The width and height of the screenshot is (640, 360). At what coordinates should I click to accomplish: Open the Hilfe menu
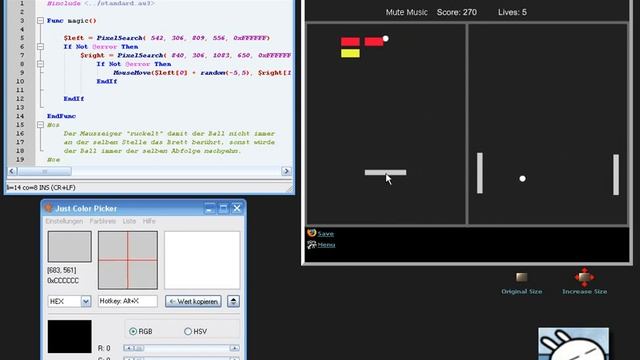point(149,221)
